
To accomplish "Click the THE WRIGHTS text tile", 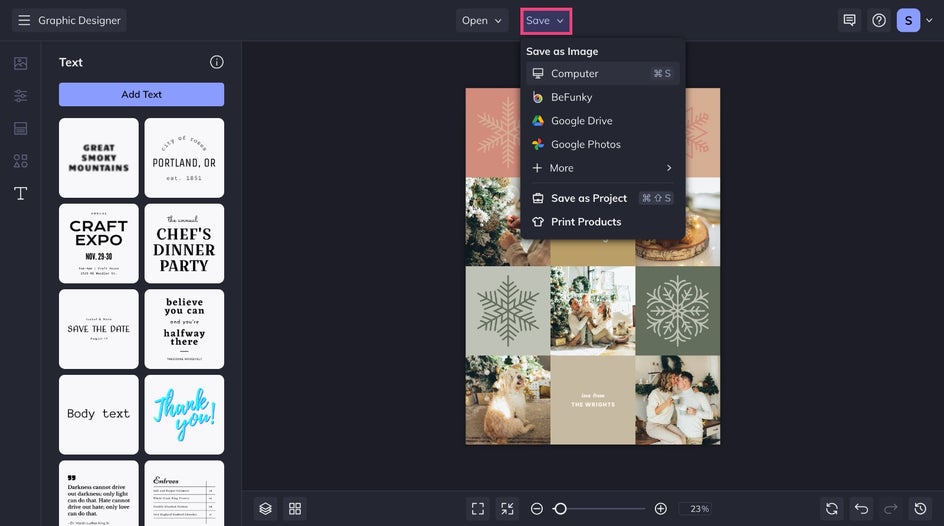I will 592,400.
